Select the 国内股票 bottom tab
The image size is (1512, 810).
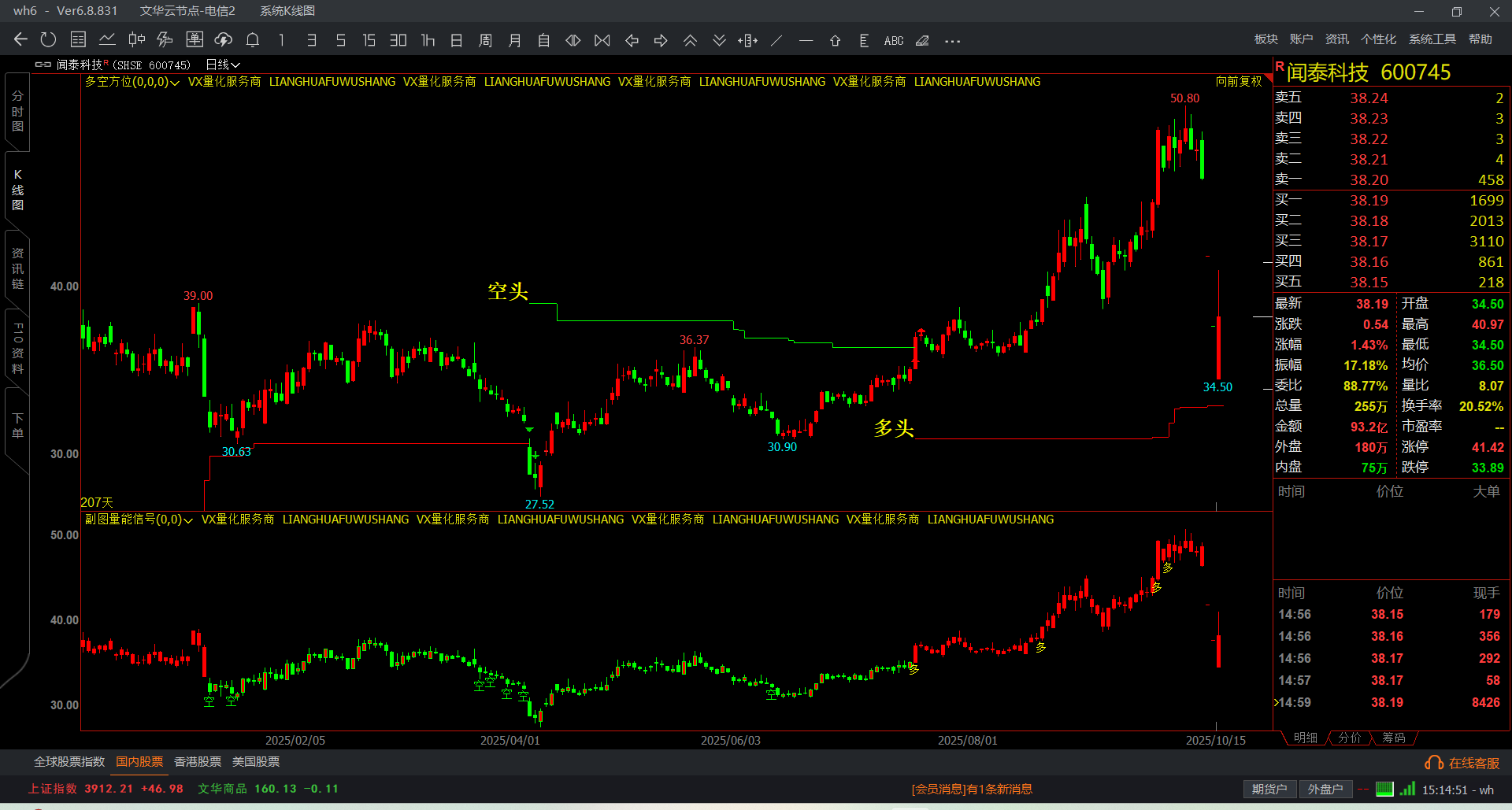pos(139,762)
